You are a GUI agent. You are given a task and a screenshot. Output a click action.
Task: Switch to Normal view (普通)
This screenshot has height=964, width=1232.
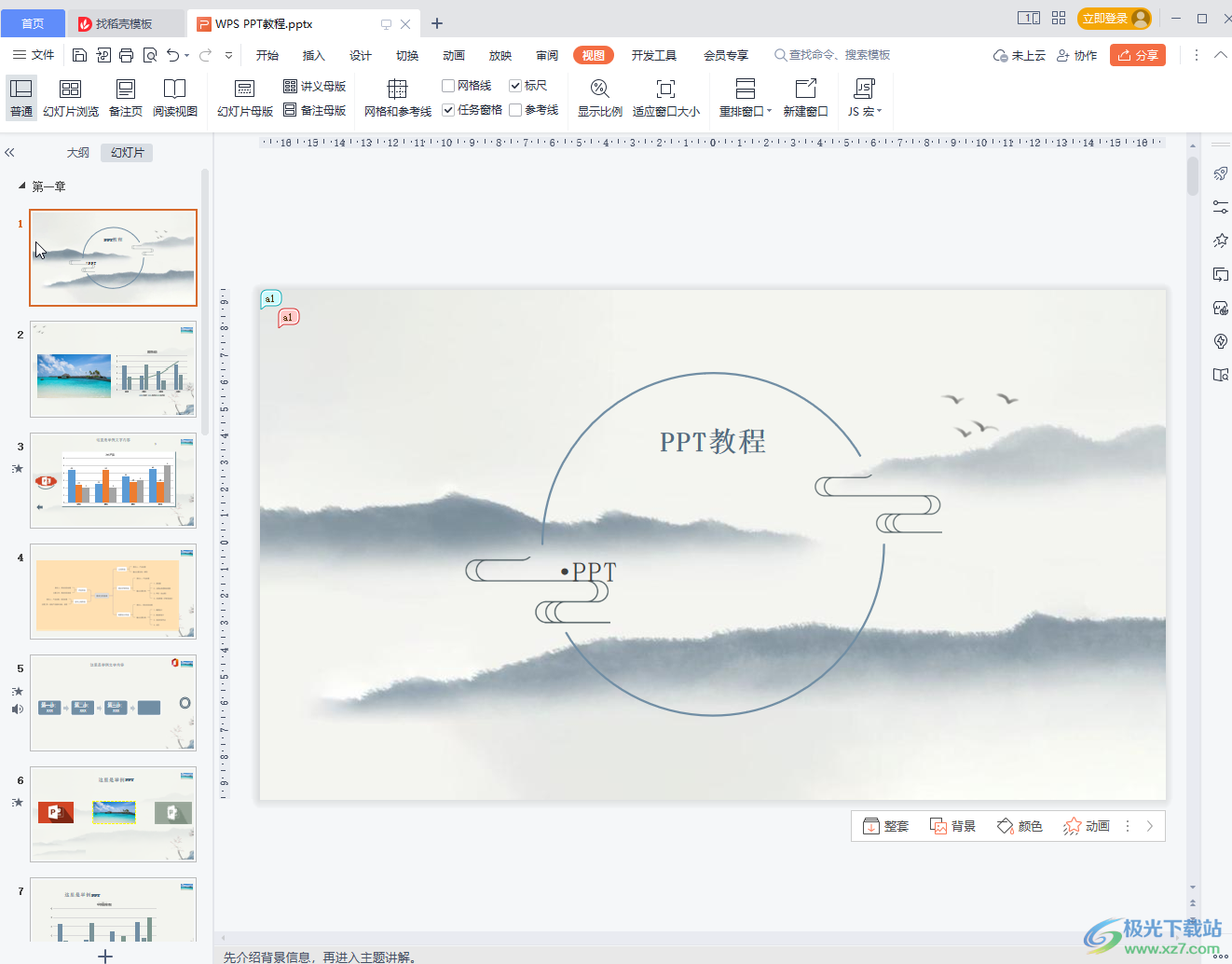[x=21, y=98]
